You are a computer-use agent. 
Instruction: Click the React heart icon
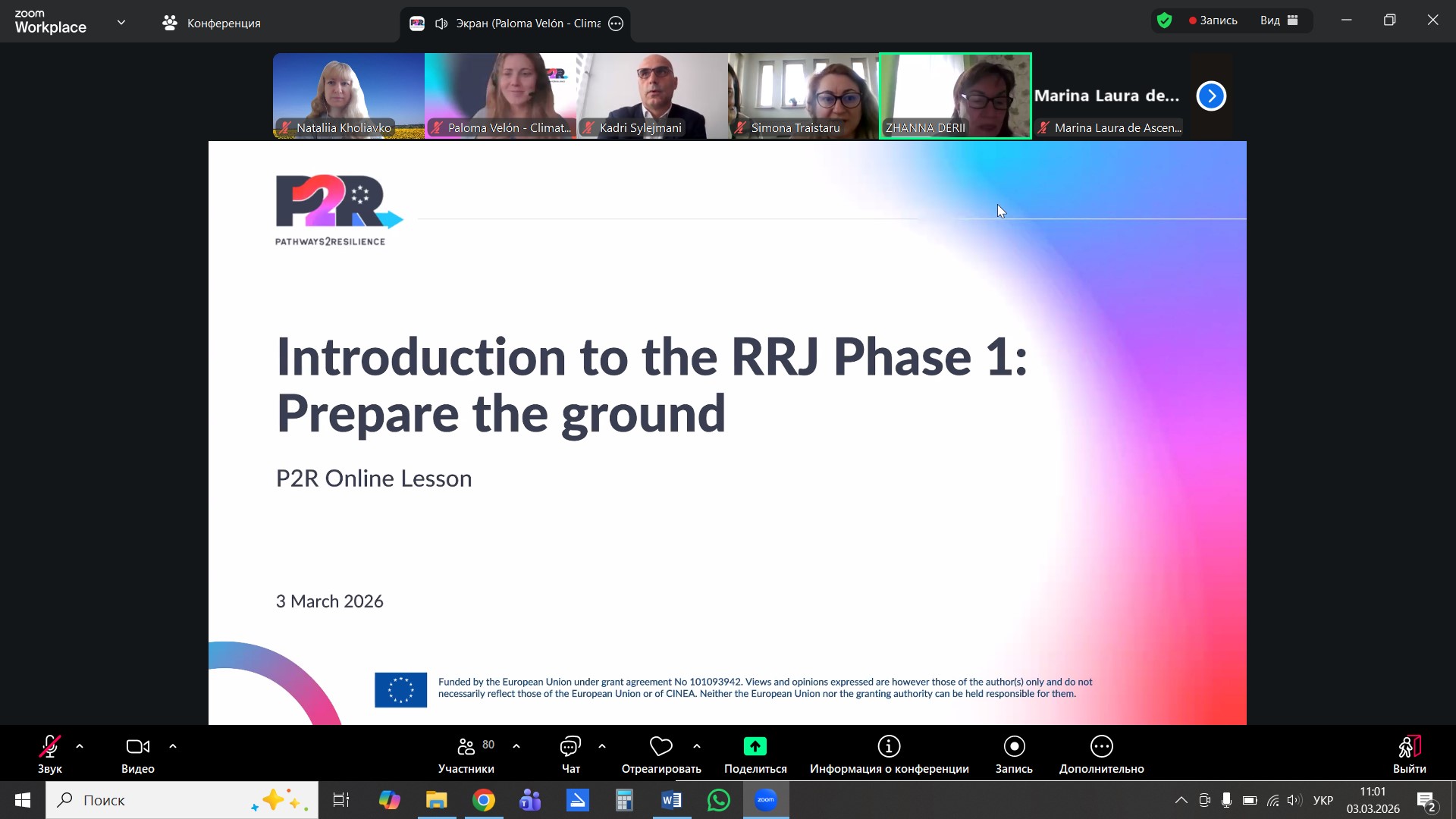[x=661, y=747]
